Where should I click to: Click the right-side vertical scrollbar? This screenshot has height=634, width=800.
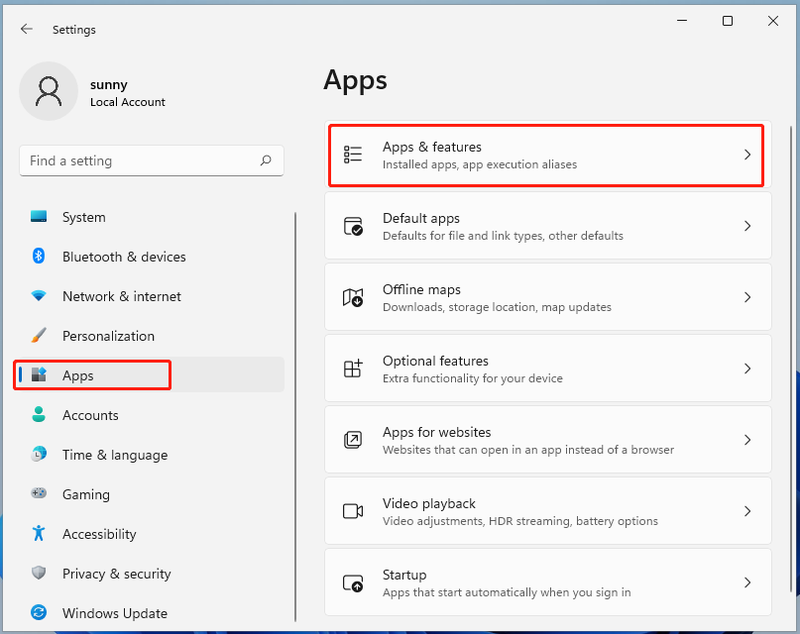791,357
